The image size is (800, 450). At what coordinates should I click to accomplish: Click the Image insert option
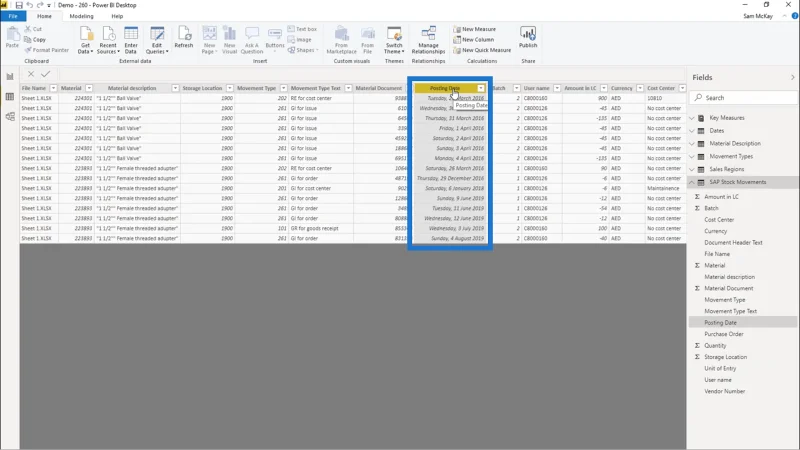pos(299,39)
